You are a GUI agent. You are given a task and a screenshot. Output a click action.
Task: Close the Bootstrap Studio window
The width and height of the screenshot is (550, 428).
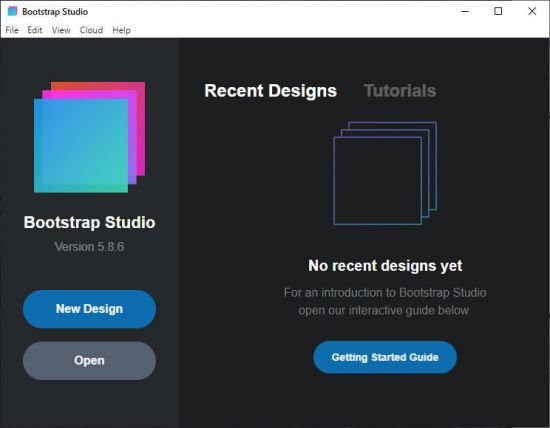click(532, 11)
